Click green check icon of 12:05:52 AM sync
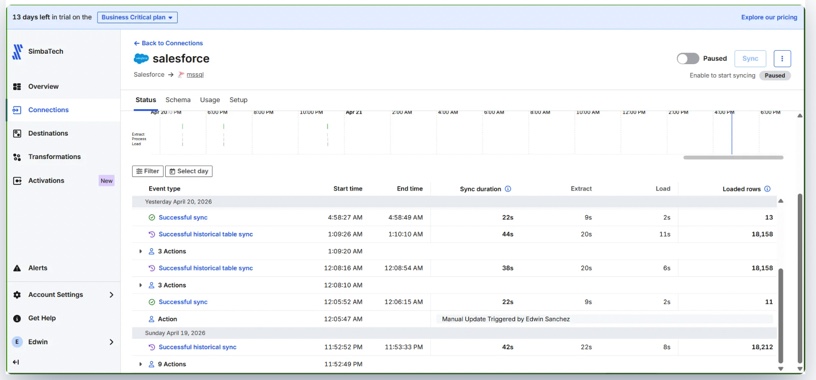The height and width of the screenshot is (380, 816). click(x=152, y=302)
